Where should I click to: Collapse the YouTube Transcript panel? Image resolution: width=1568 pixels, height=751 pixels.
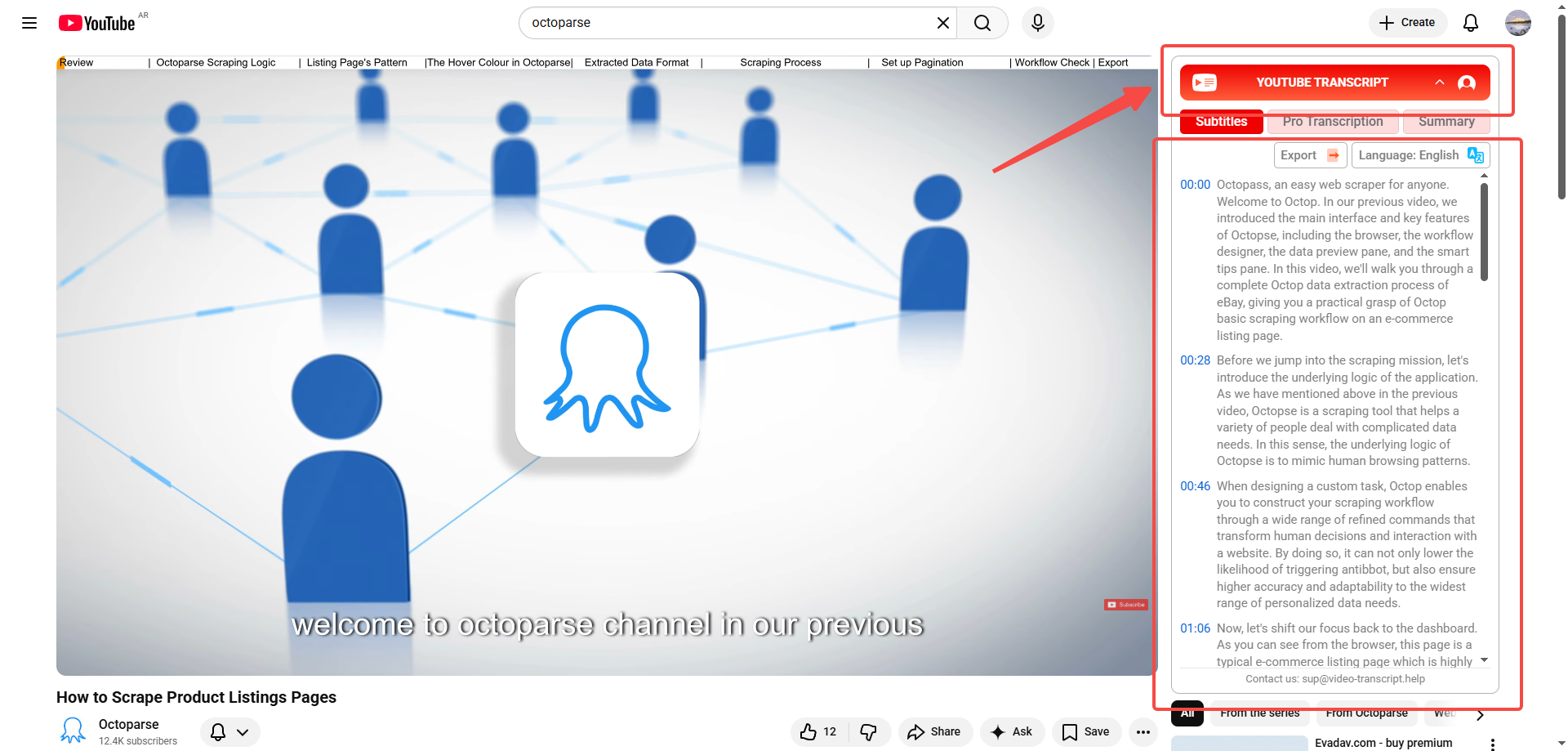point(1440,83)
